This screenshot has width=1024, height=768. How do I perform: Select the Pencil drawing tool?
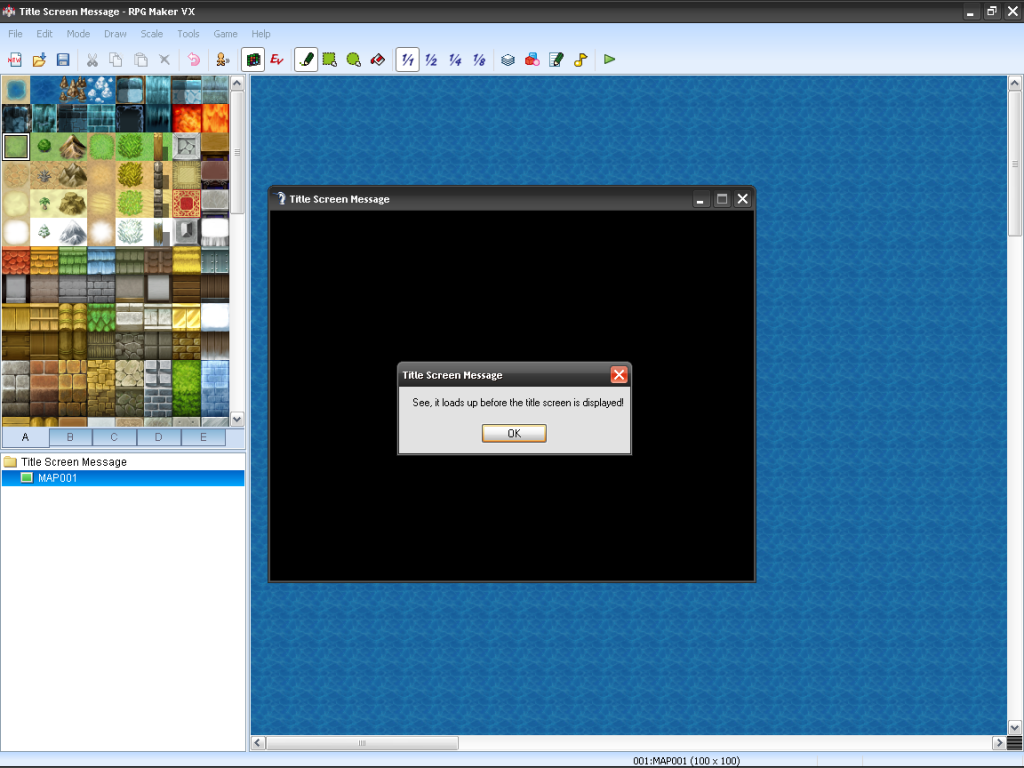tap(306, 60)
